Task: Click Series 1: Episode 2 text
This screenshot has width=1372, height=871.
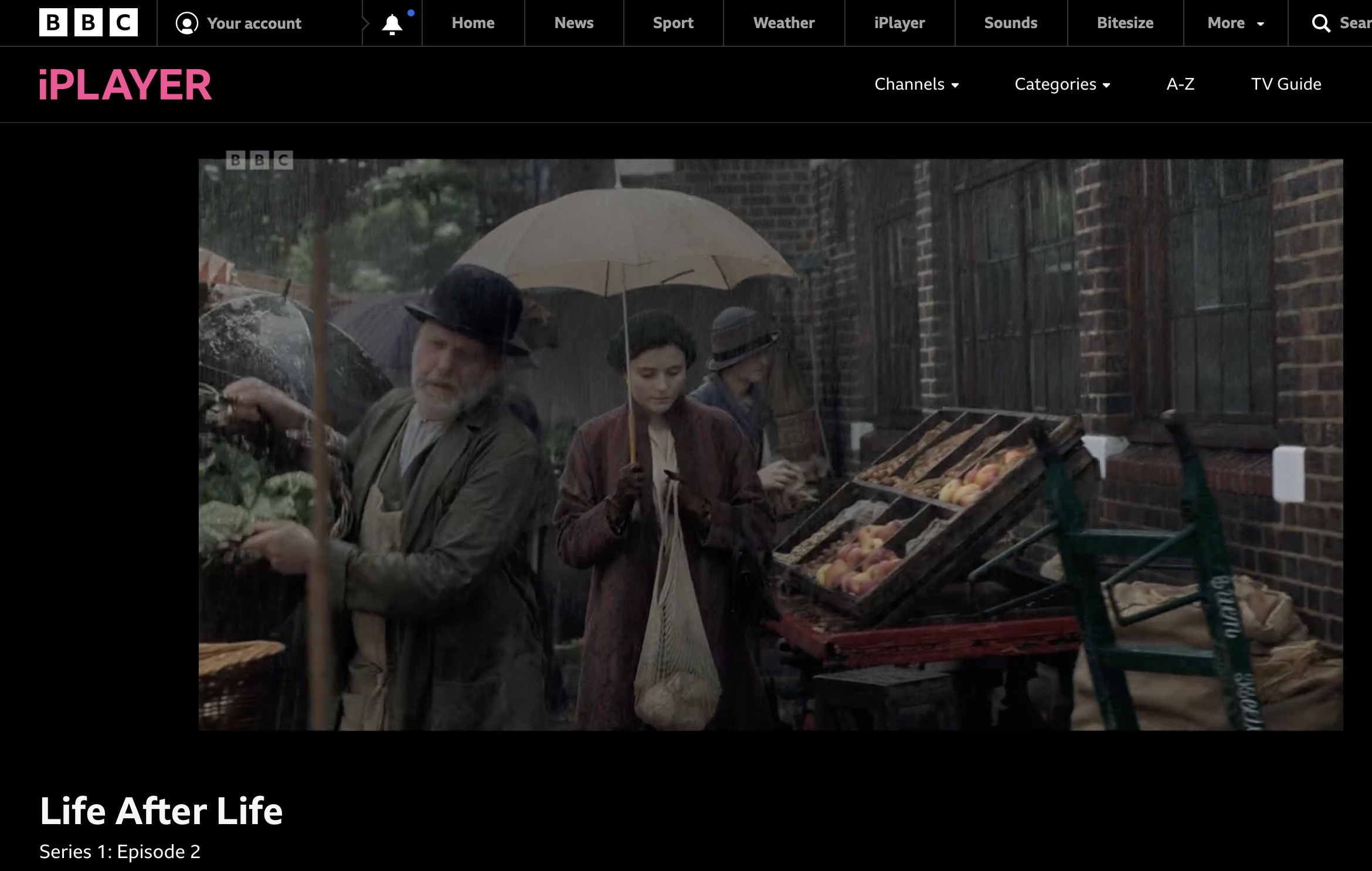Action: (x=120, y=852)
